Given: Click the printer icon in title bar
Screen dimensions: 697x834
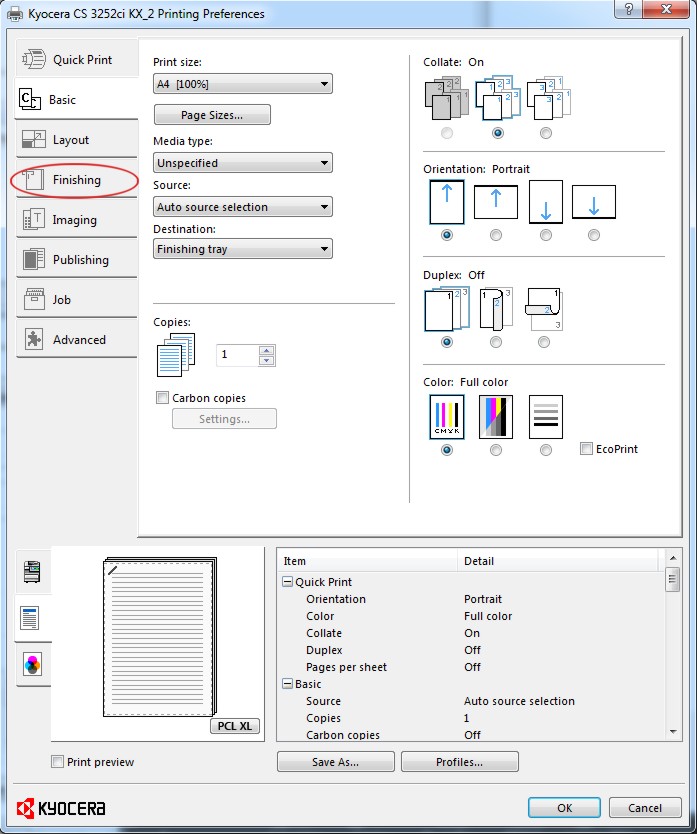Looking at the screenshot, I should click(15, 14).
